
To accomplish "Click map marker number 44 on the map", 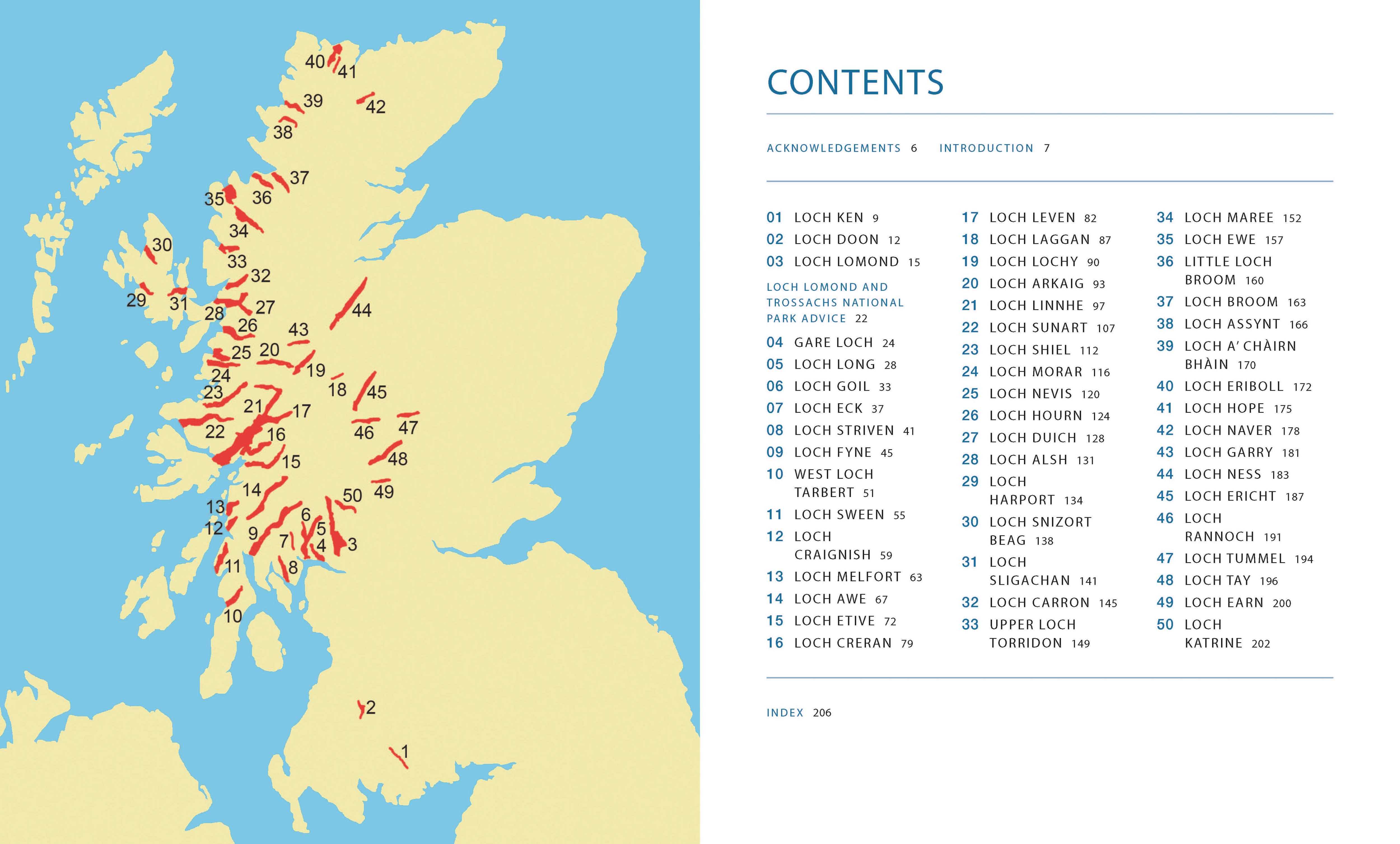I will (x=361, y=310).
